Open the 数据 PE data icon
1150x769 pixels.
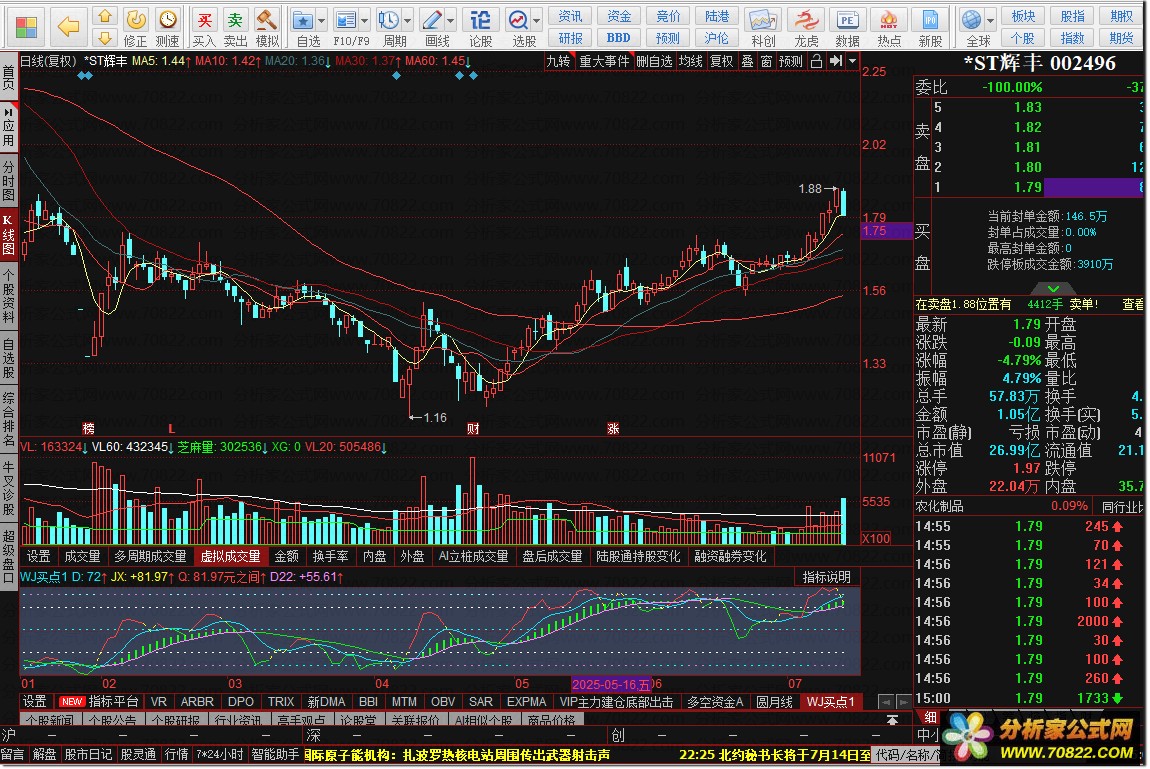(x=847, y=27)
